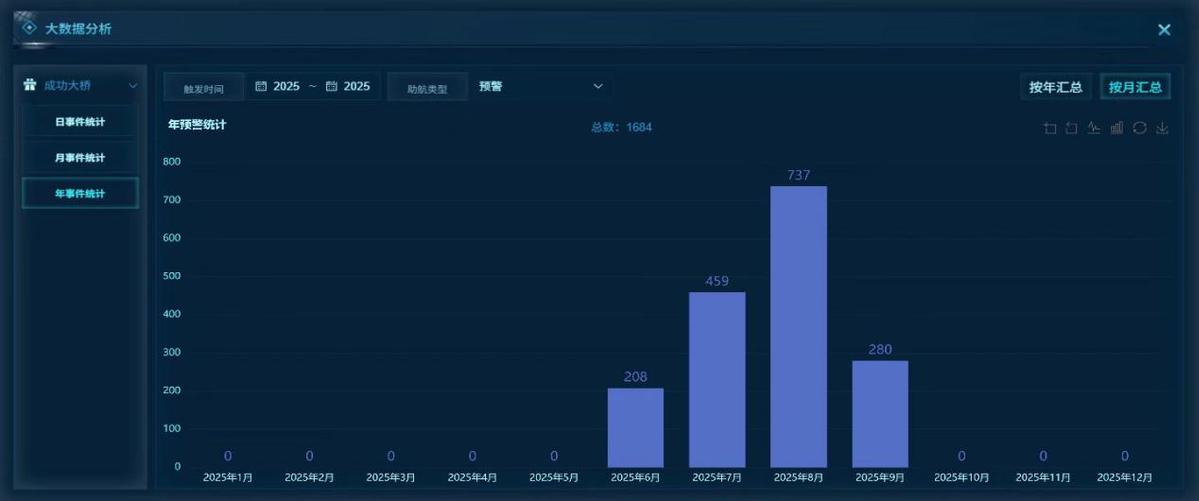Click the 2025年6月 axis label
Viewport: 1199px width, 501px height.
click(635, 477)
